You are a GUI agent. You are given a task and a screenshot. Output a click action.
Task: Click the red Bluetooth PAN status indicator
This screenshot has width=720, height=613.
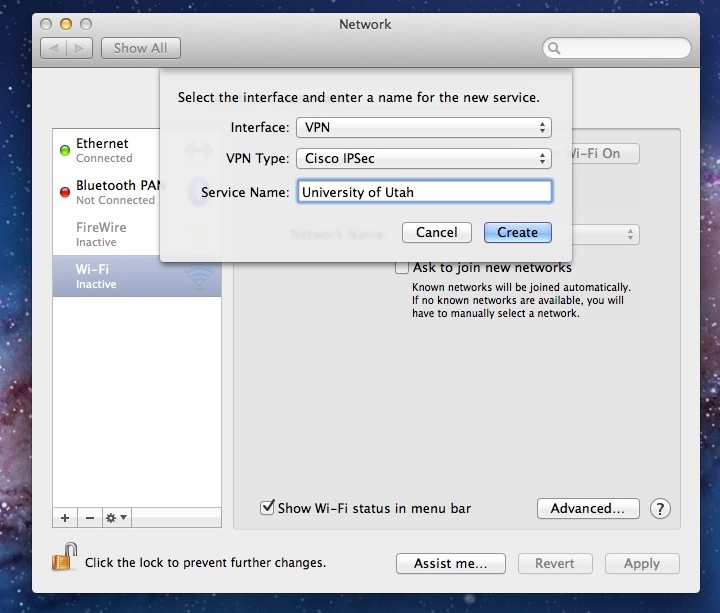click(65, 192)
